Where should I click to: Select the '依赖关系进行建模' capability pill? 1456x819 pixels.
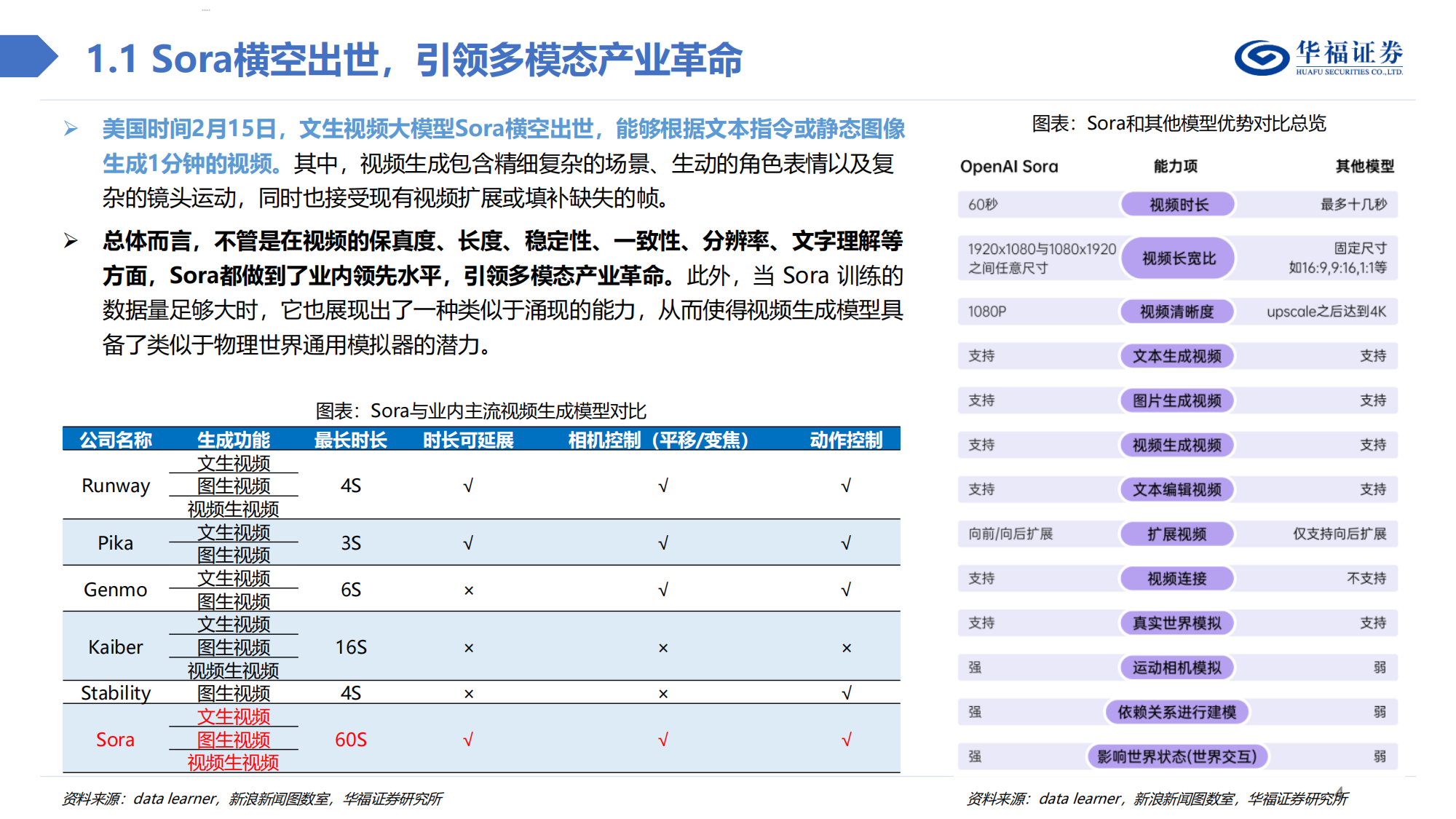(1177, 711)
